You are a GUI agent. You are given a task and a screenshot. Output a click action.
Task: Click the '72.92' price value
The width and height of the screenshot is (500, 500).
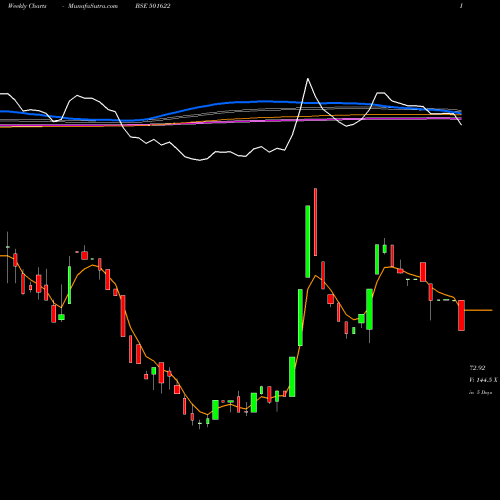[x=477, y=368]
